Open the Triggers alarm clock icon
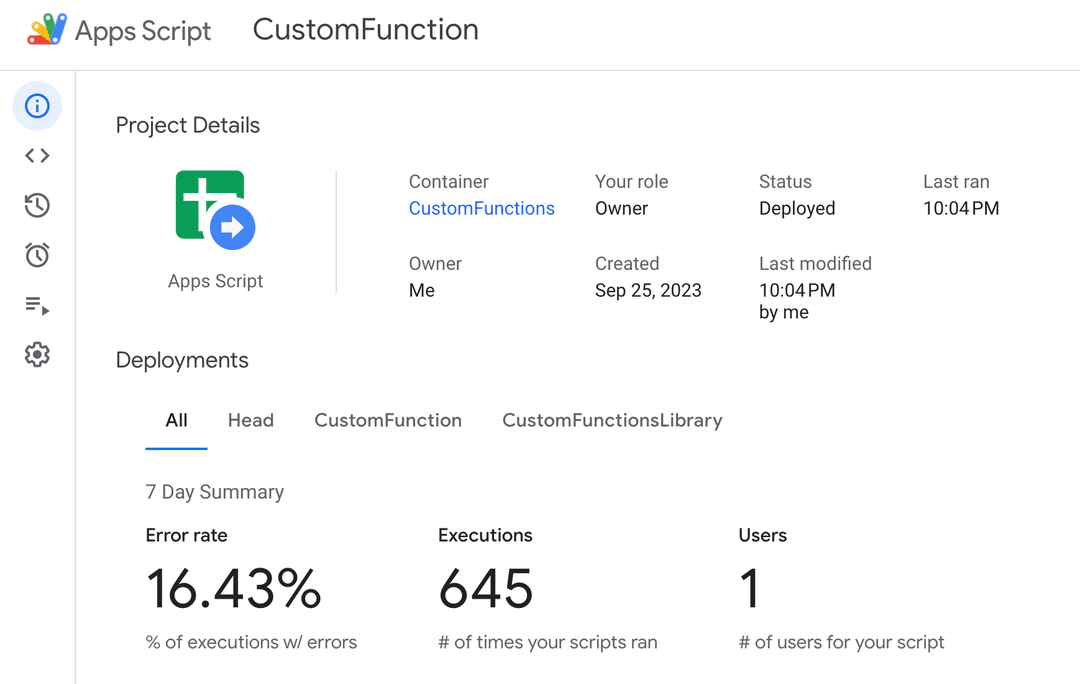1080x684 pixels. click(x=37, y=255)
